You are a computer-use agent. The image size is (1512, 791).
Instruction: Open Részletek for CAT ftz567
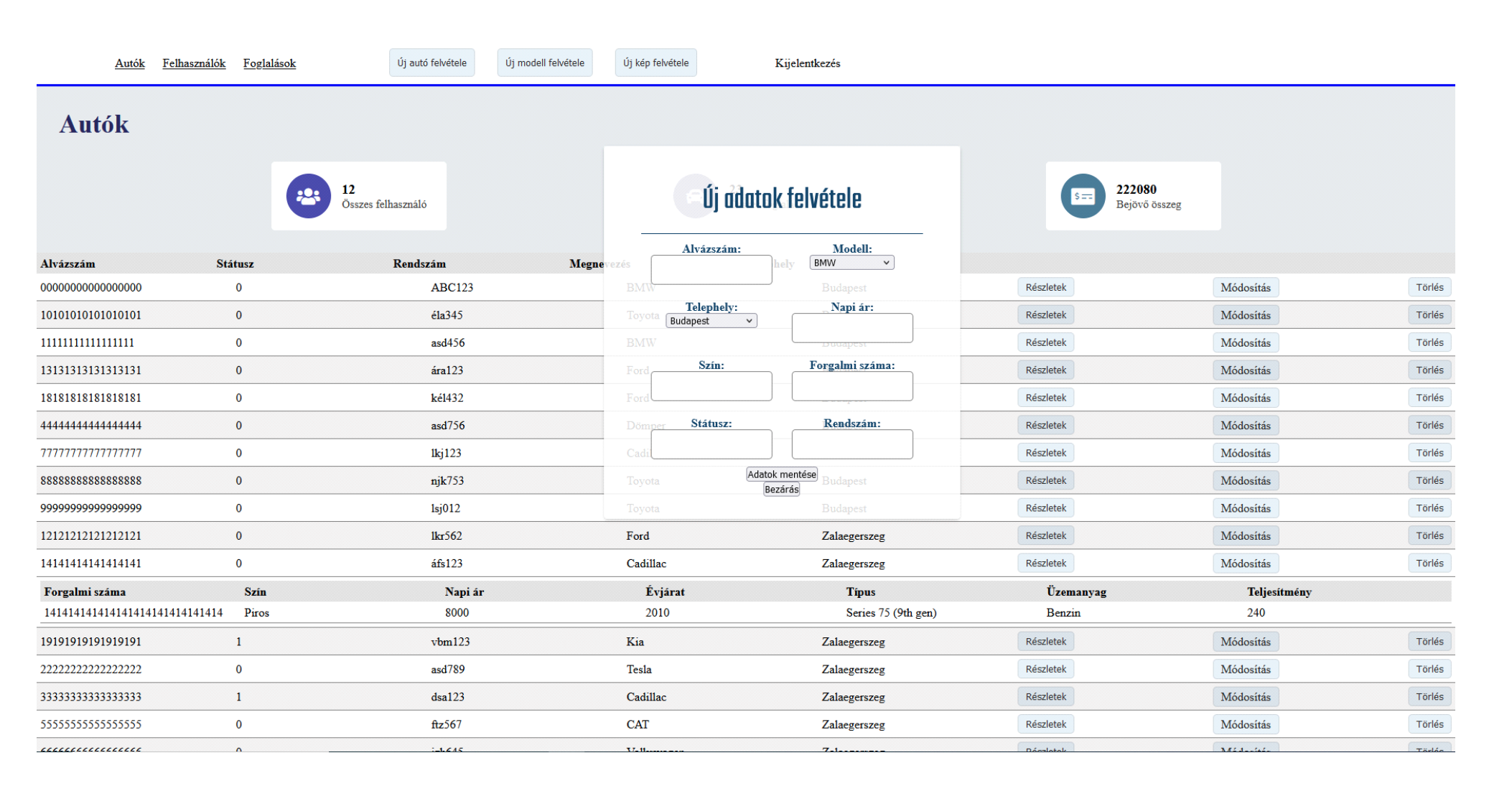(1045, 724)
